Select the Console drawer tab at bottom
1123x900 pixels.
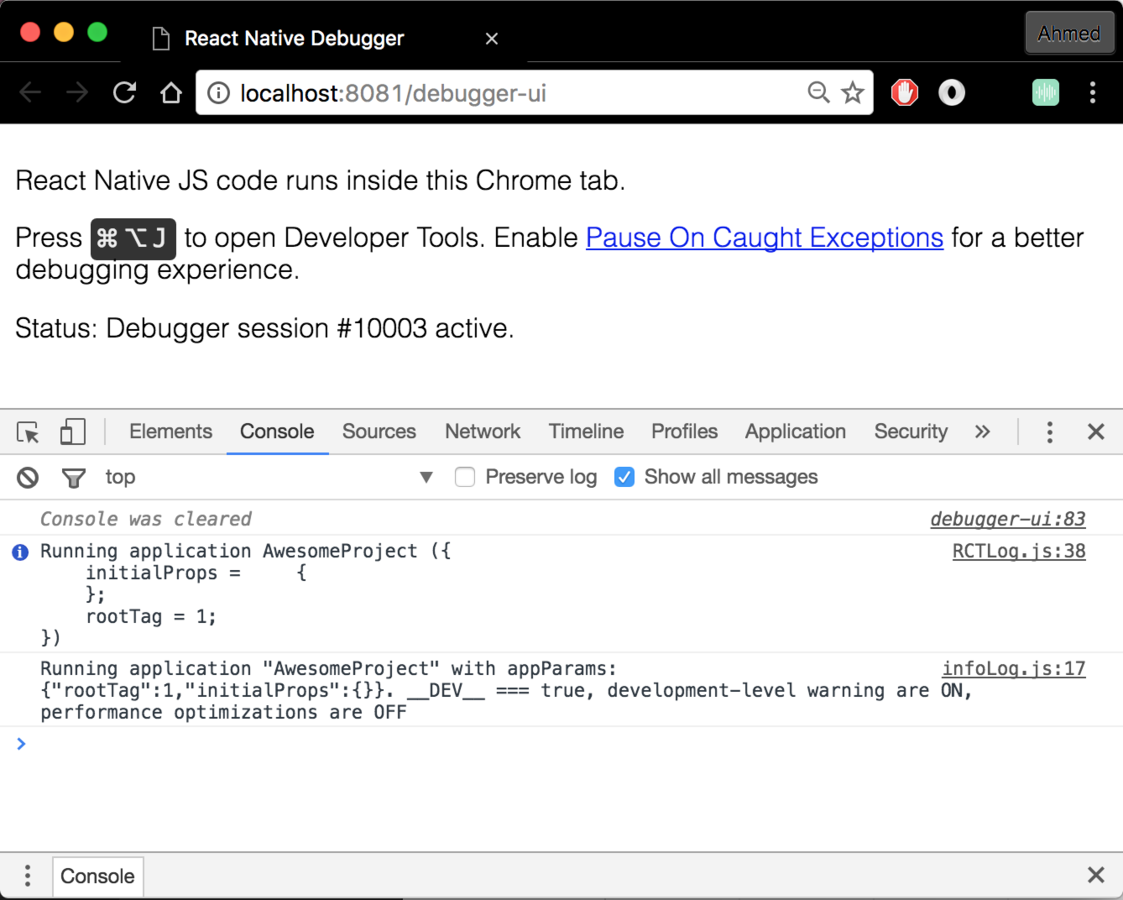click(97, 876)
